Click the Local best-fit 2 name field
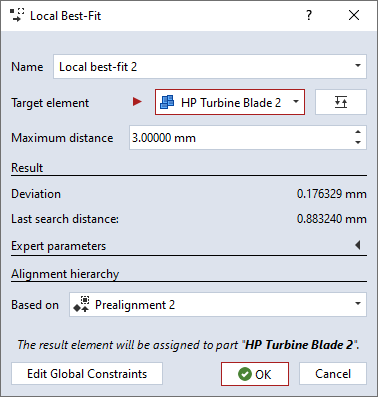 [x=210, y=67]
